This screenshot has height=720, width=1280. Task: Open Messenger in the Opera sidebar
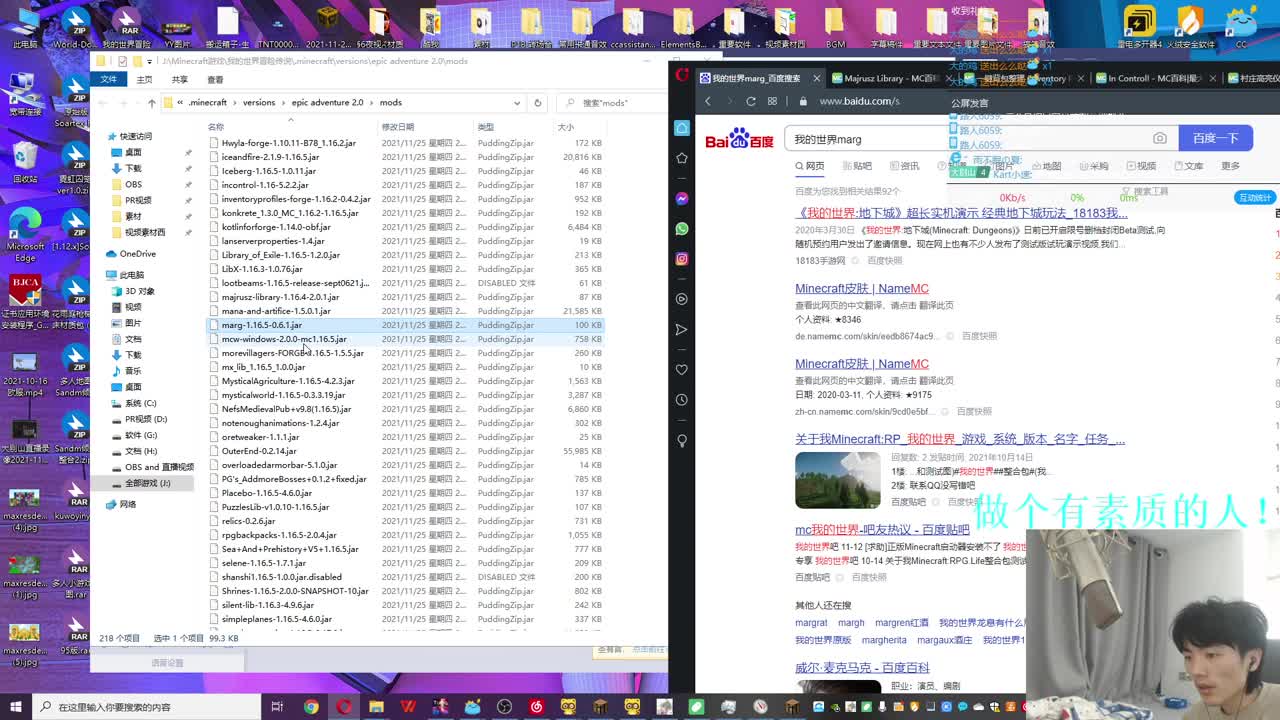682,199
